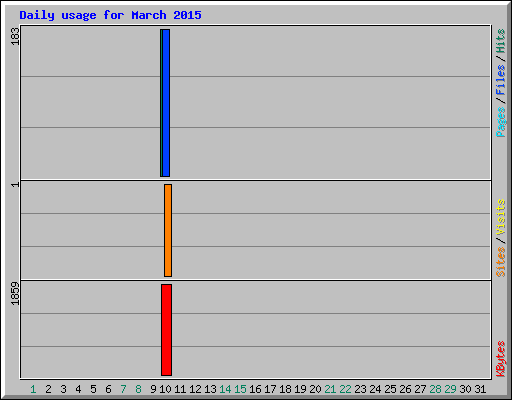Click day '13' on the x-axis

[210, 389]
